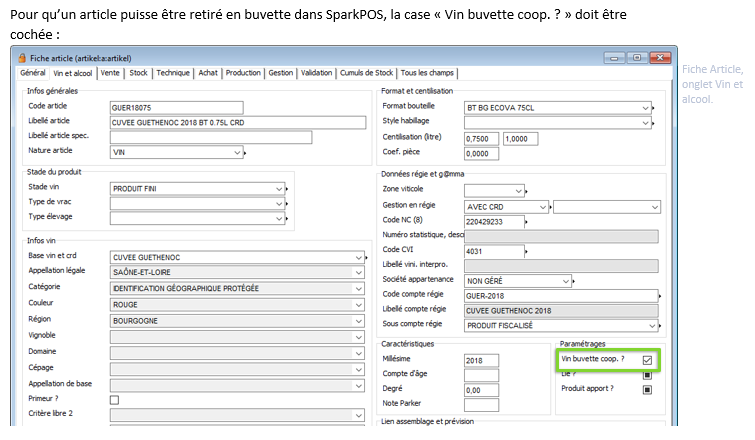This screenshot has width=755, height=440.
Task: Go to the Cumuls de Stock tab
Action: pyautogui.click(x=366, y=73)
